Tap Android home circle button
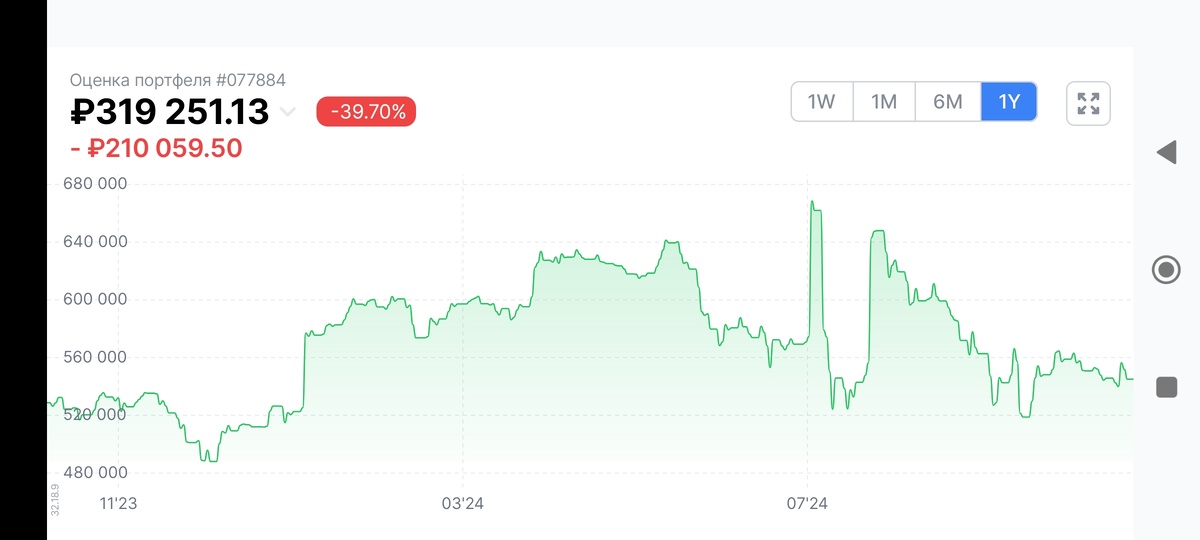The image size is (1200, 540). [x=1166, y=270]
